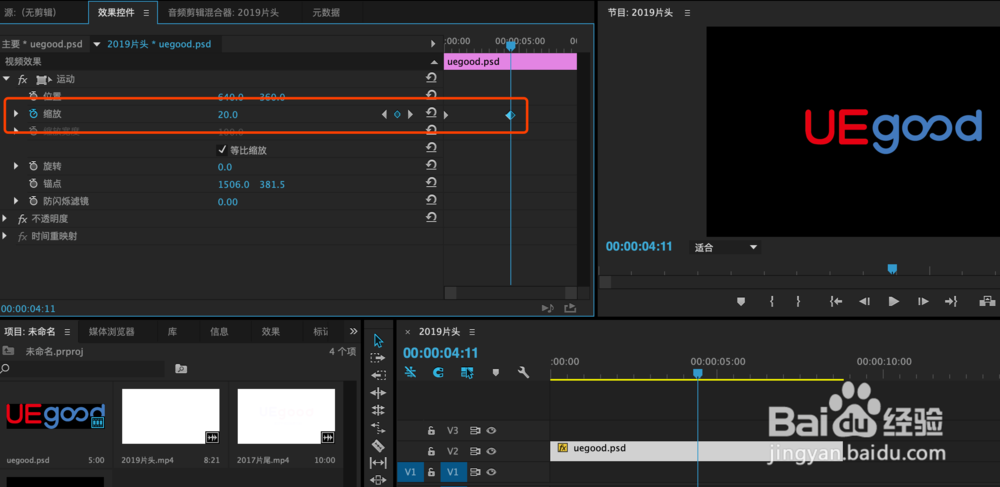1000x487 pixels.
Task: Select the Rolling Edit tool
Action: pos(378,410)
